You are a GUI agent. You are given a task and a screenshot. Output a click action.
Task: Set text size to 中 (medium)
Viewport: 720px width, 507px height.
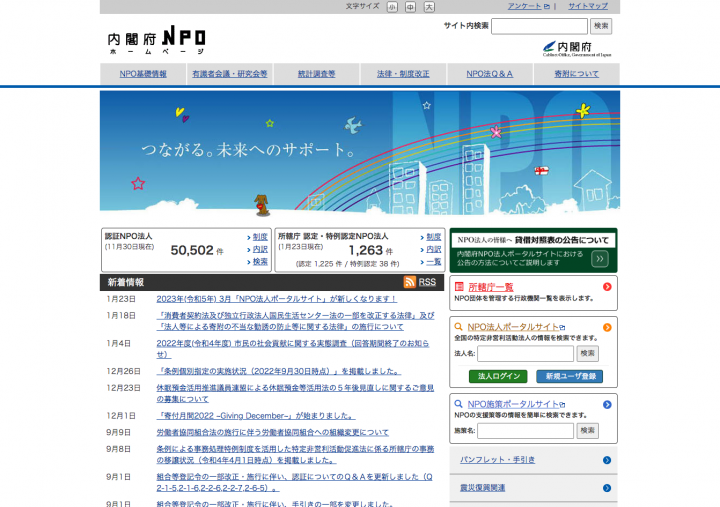(410, 7)
